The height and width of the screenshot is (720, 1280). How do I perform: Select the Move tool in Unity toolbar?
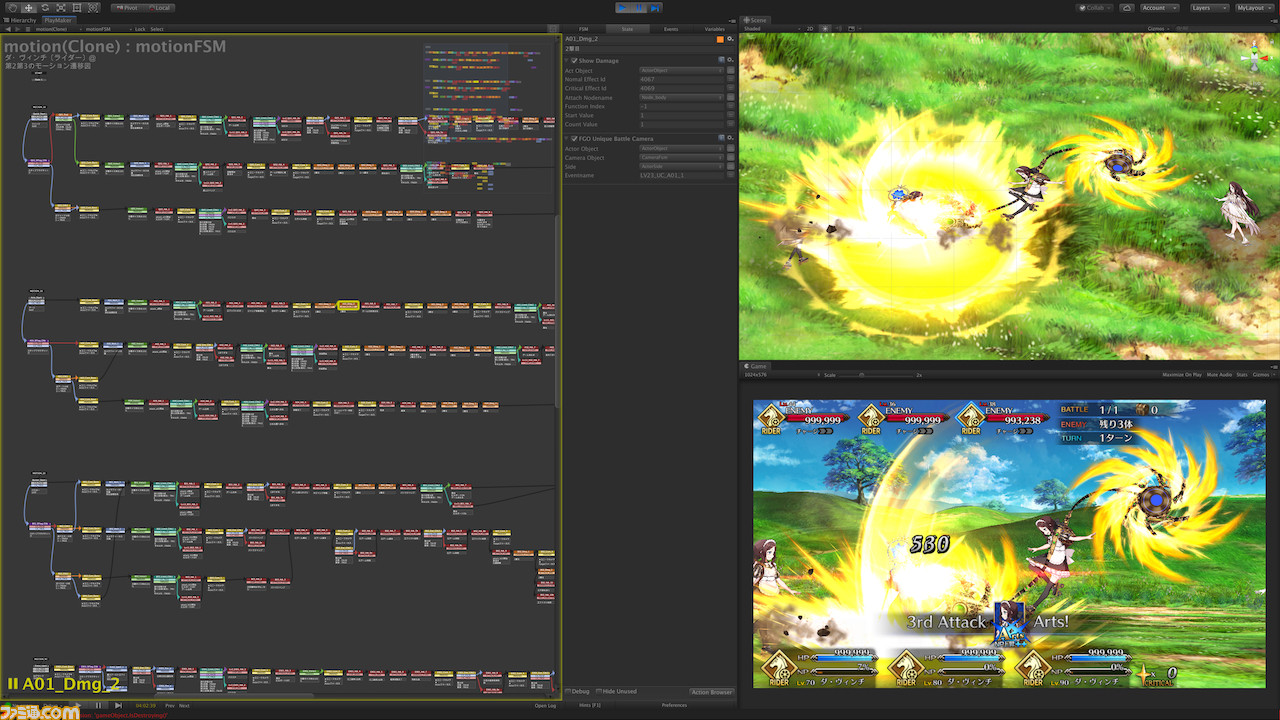[28, 7]
